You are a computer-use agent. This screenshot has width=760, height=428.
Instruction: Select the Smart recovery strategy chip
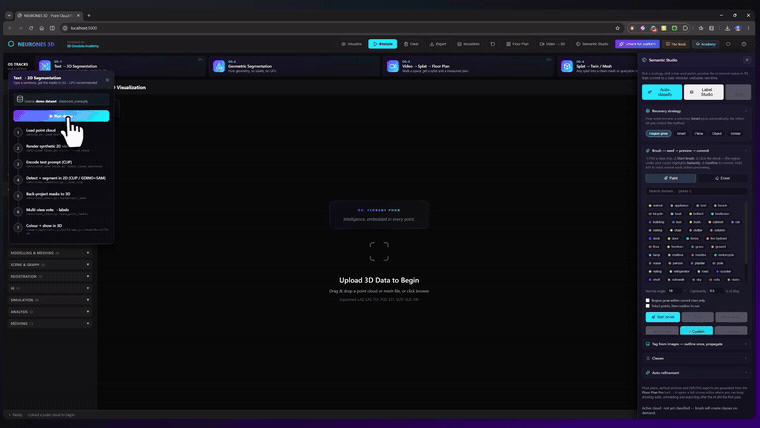(x=681, y=133)
